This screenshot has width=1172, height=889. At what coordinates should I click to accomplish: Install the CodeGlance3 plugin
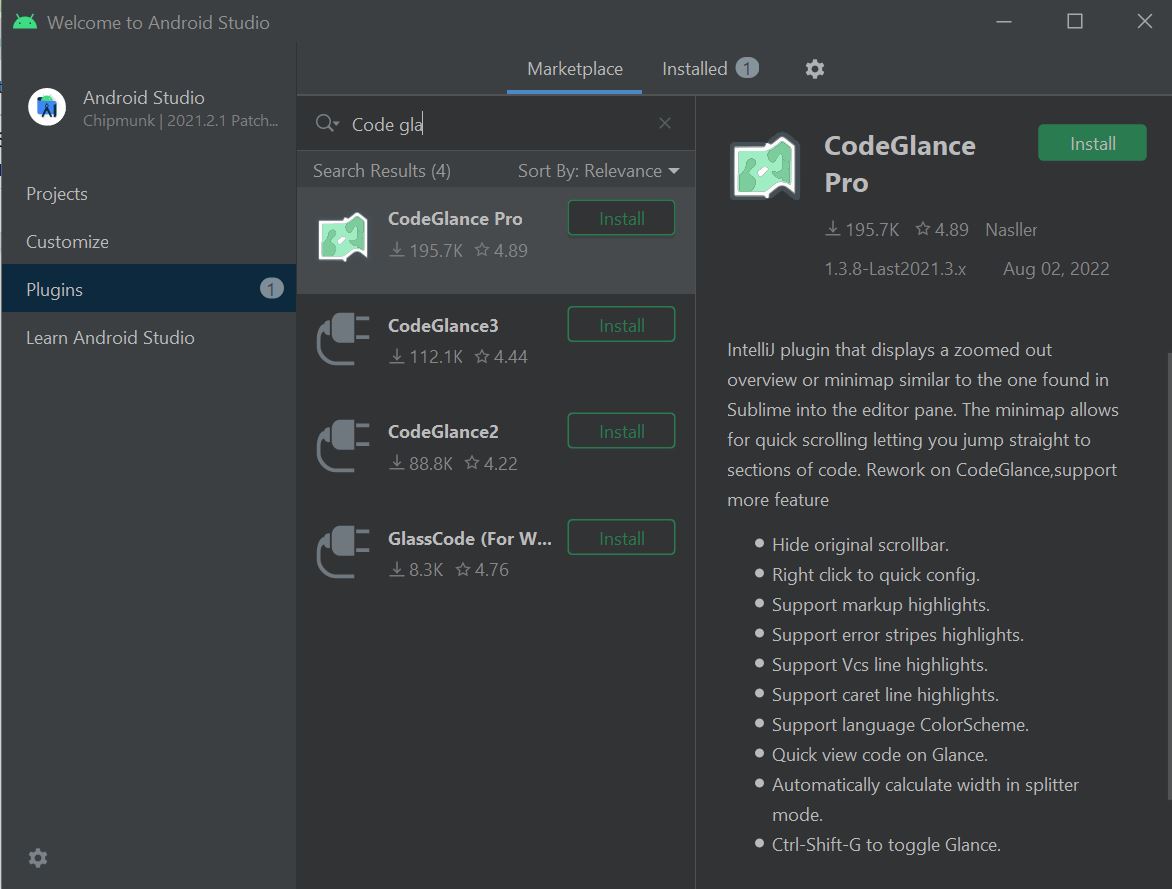(x=621, y=324)
